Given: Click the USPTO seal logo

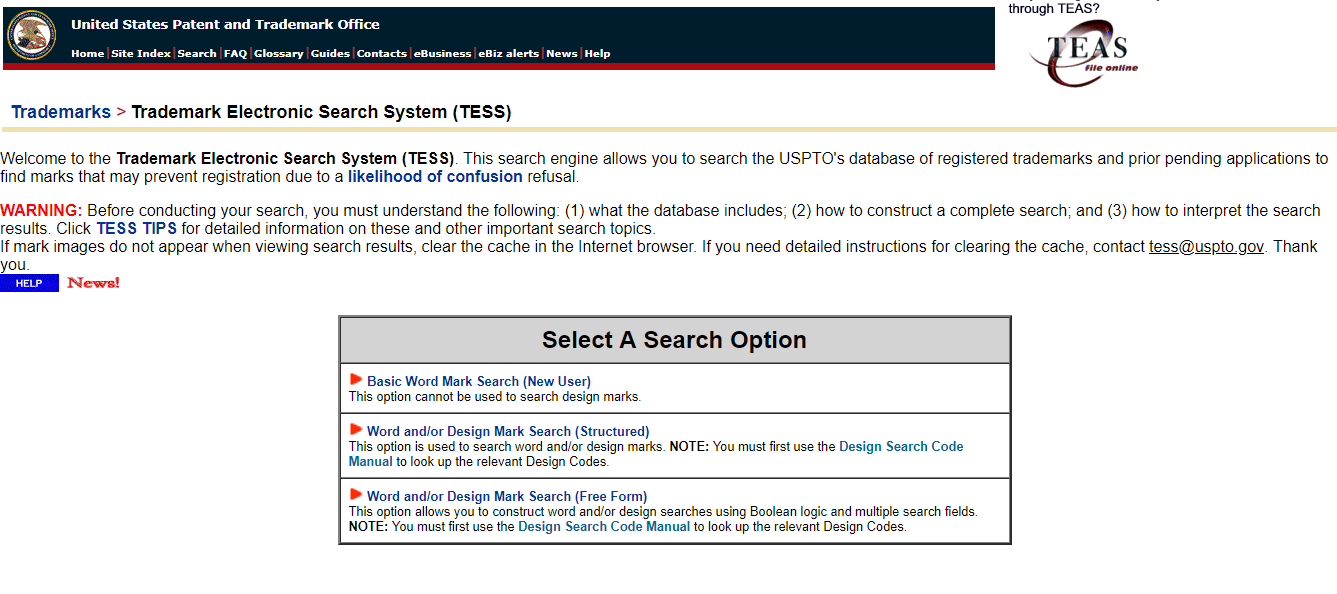Looking at the screenshot, I should click(x=32, y=35).
